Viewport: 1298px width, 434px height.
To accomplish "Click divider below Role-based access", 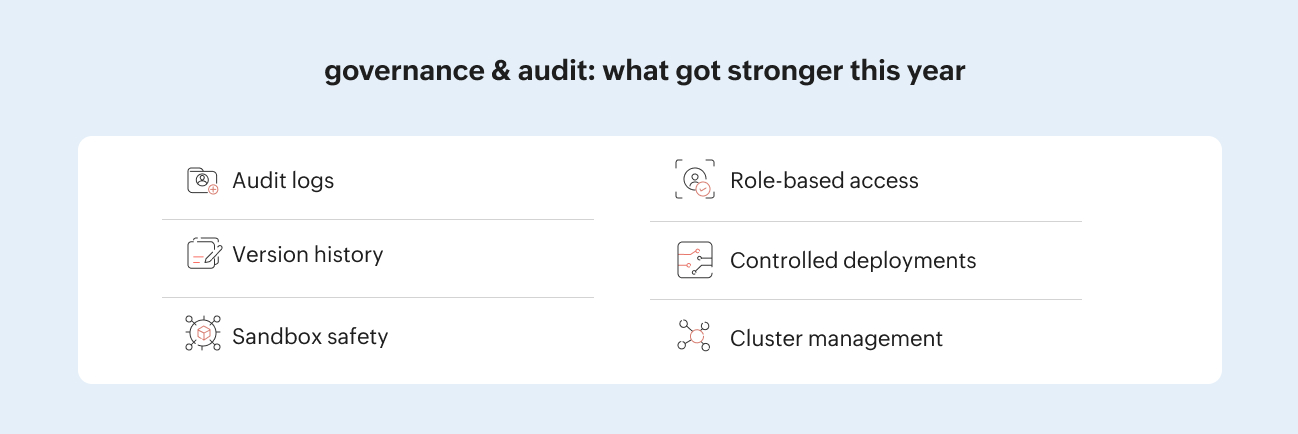I will [x=865, y=221].
